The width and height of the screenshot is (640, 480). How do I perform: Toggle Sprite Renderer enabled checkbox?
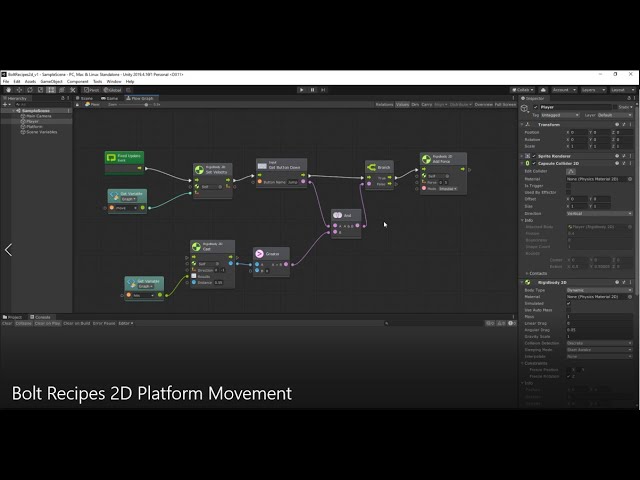tap(534, 156)
